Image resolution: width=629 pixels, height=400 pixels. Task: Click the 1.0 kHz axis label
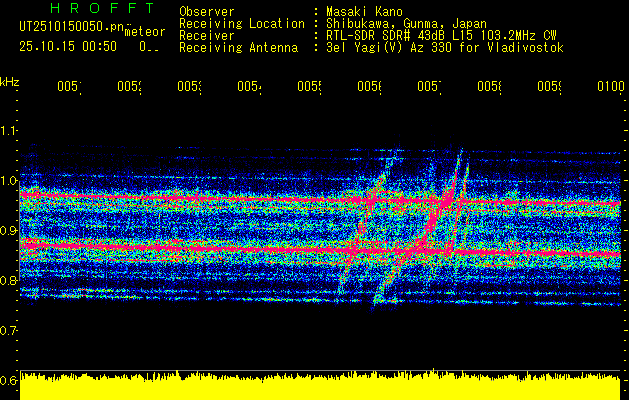point(9,181)
